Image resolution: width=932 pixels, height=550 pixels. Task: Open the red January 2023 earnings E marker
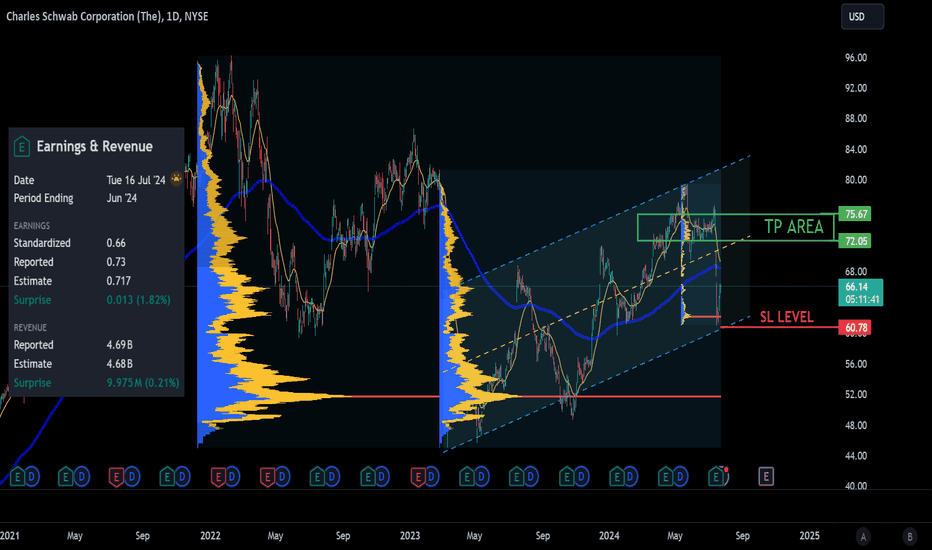coord(418,477)
